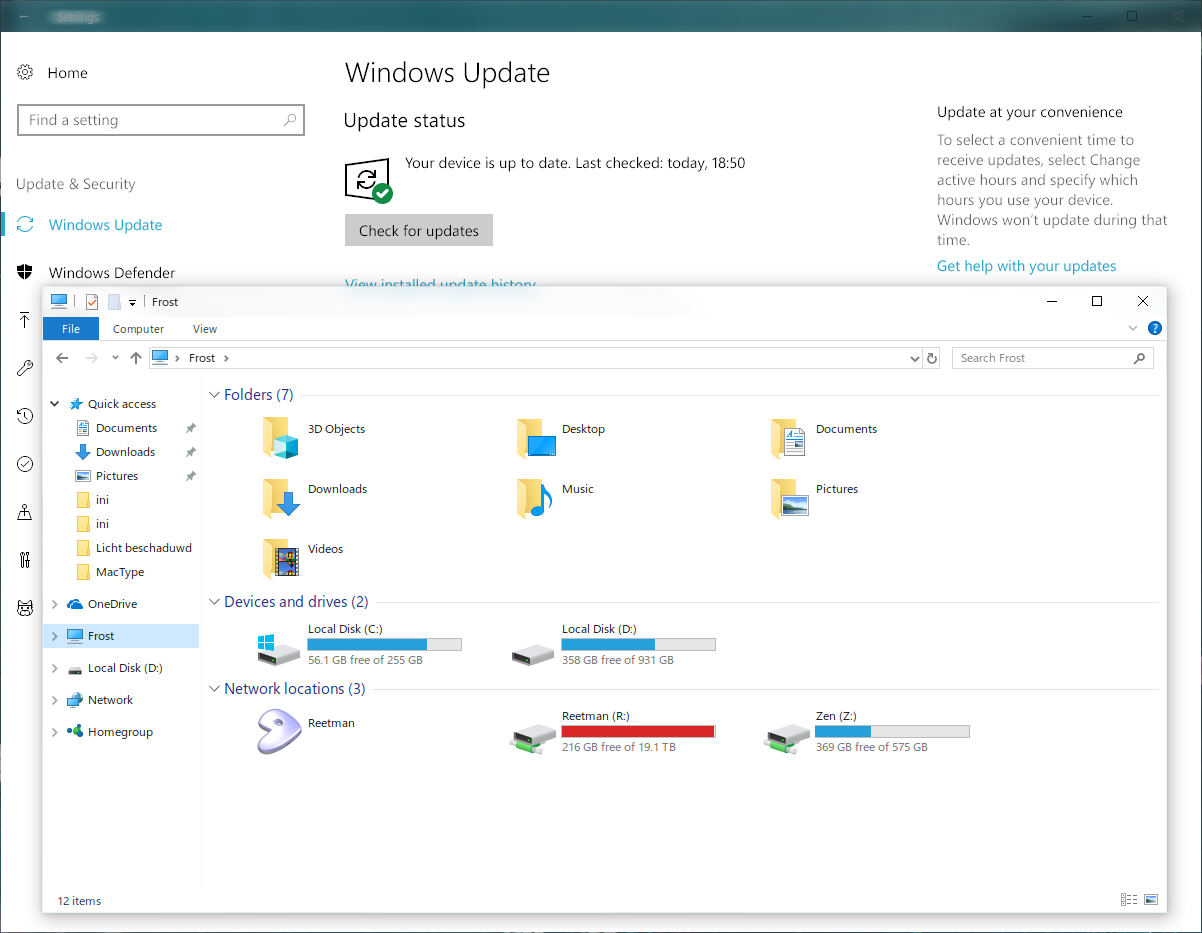Click the Windows Defender shield icon
The width and height of the screenshot is (1202, 933).
pyautogui.click(x=25, y=272)
